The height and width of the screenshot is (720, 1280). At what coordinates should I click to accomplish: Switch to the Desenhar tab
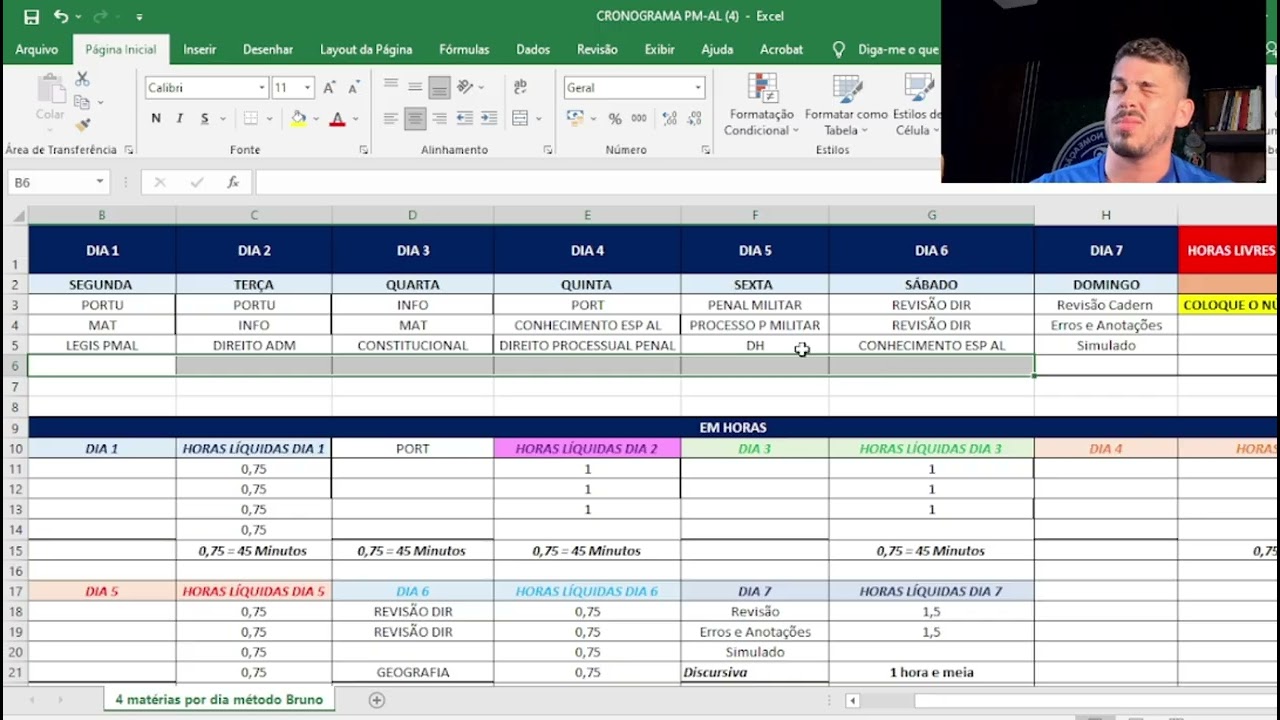coord(268,49)
